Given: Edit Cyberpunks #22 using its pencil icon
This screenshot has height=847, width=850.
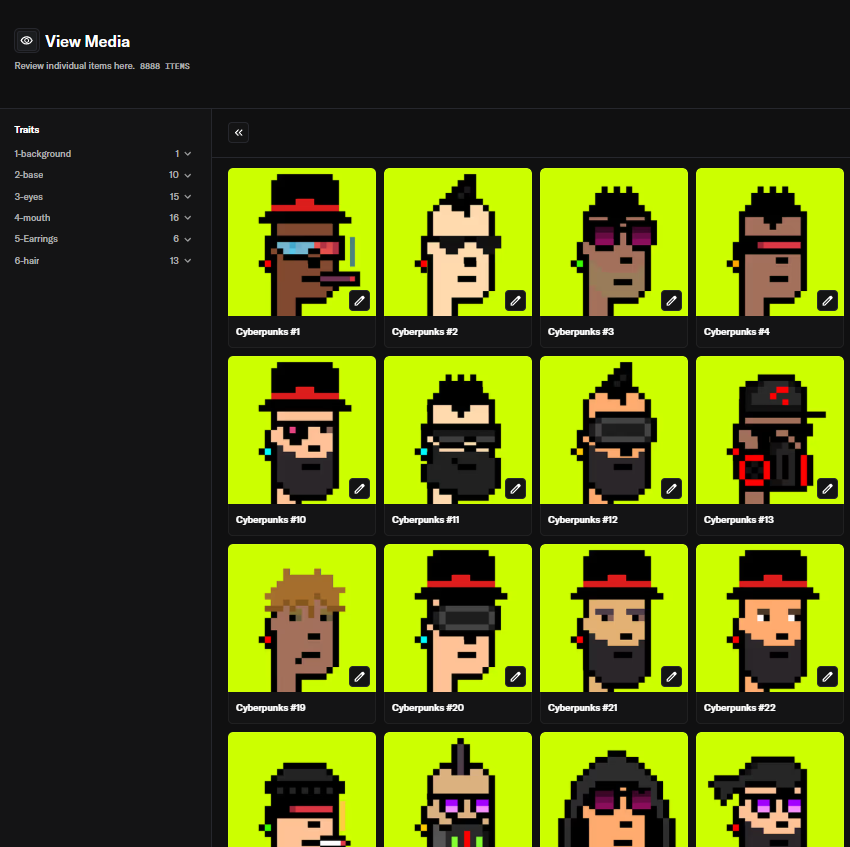Looking at the screenshot, I should [827, 677].
